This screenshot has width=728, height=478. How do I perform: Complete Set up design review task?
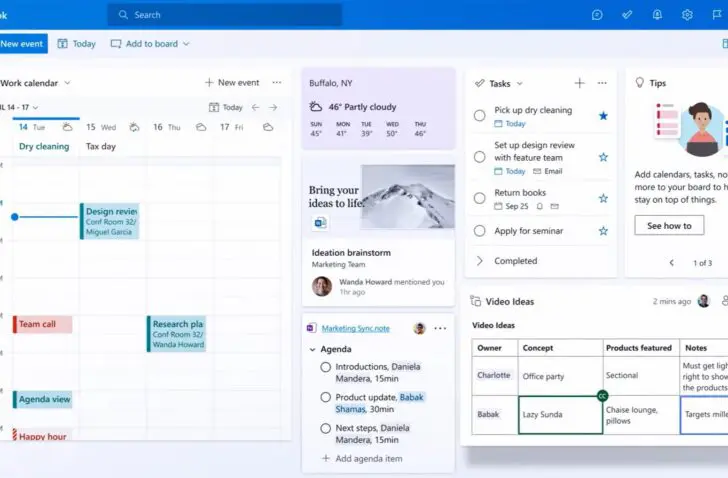coord(480,157)
